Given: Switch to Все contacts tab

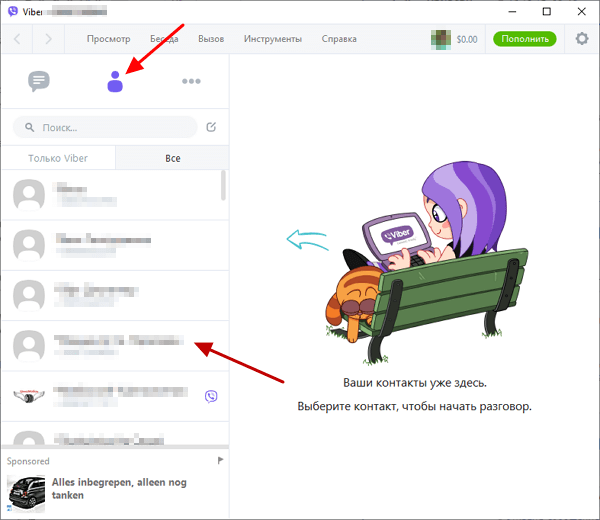Looking at the screenshot, I should [173, 158].
